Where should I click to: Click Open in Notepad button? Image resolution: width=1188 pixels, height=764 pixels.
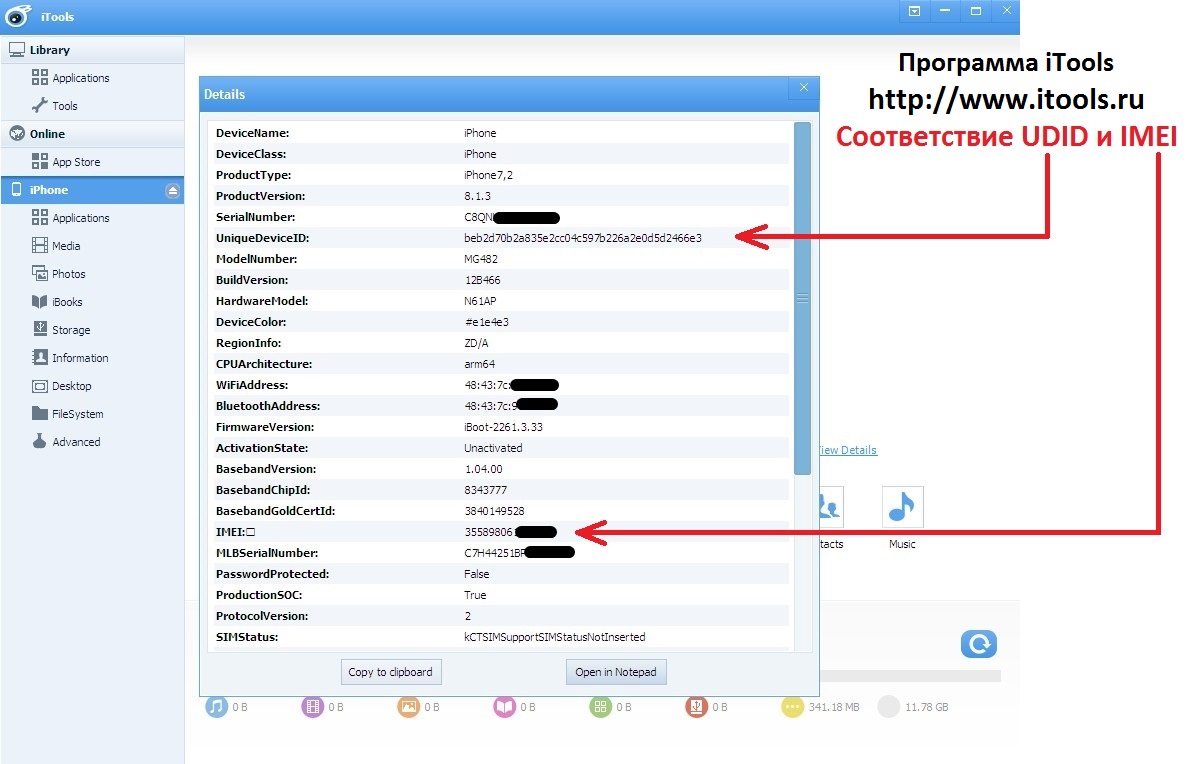point(616,672)
